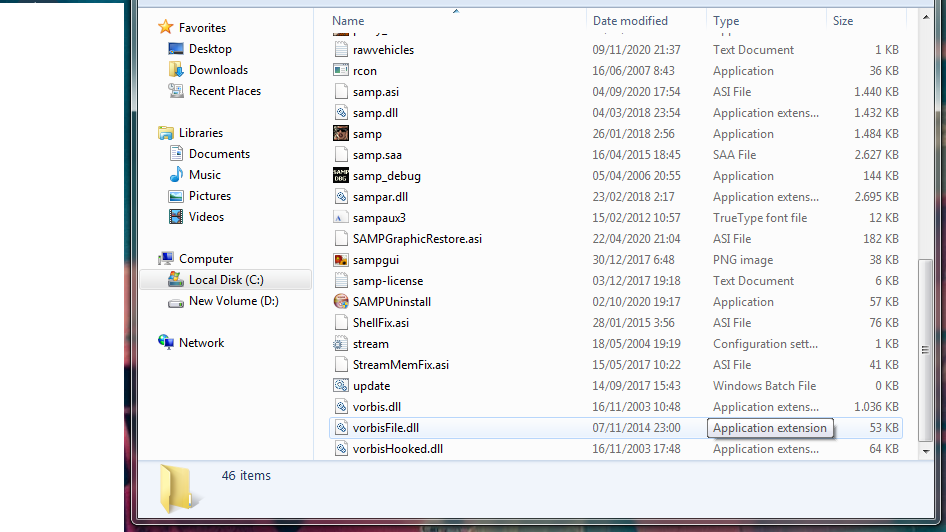This screenshot has width=946, height=532.
Task: Click the Network icon in sidebar
Action: click(x=165, y=343)
